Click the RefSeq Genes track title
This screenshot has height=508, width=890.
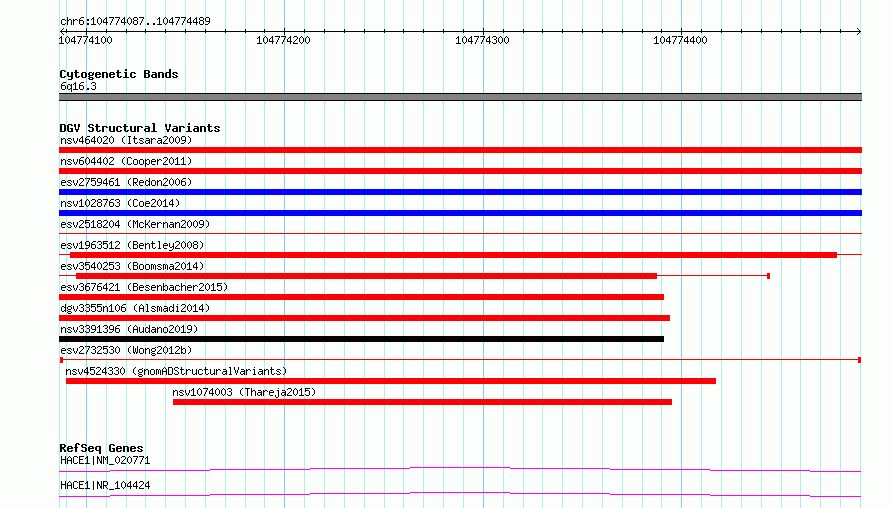coord(101,448)
